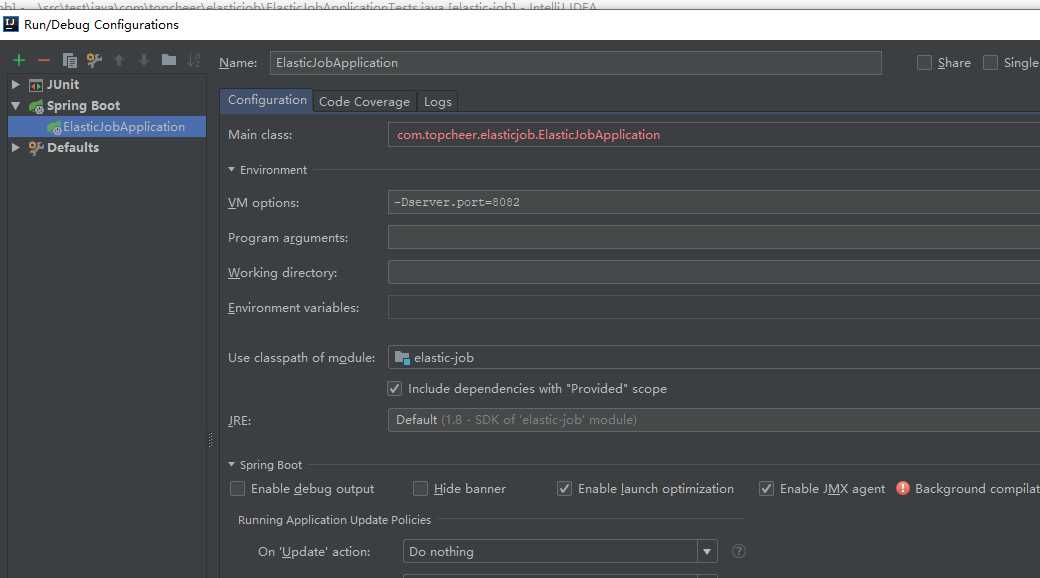Screen dimensions: 1040x578
Task: Open On 'Update' action dropdown arrow
Action: (x=707, y=551)
